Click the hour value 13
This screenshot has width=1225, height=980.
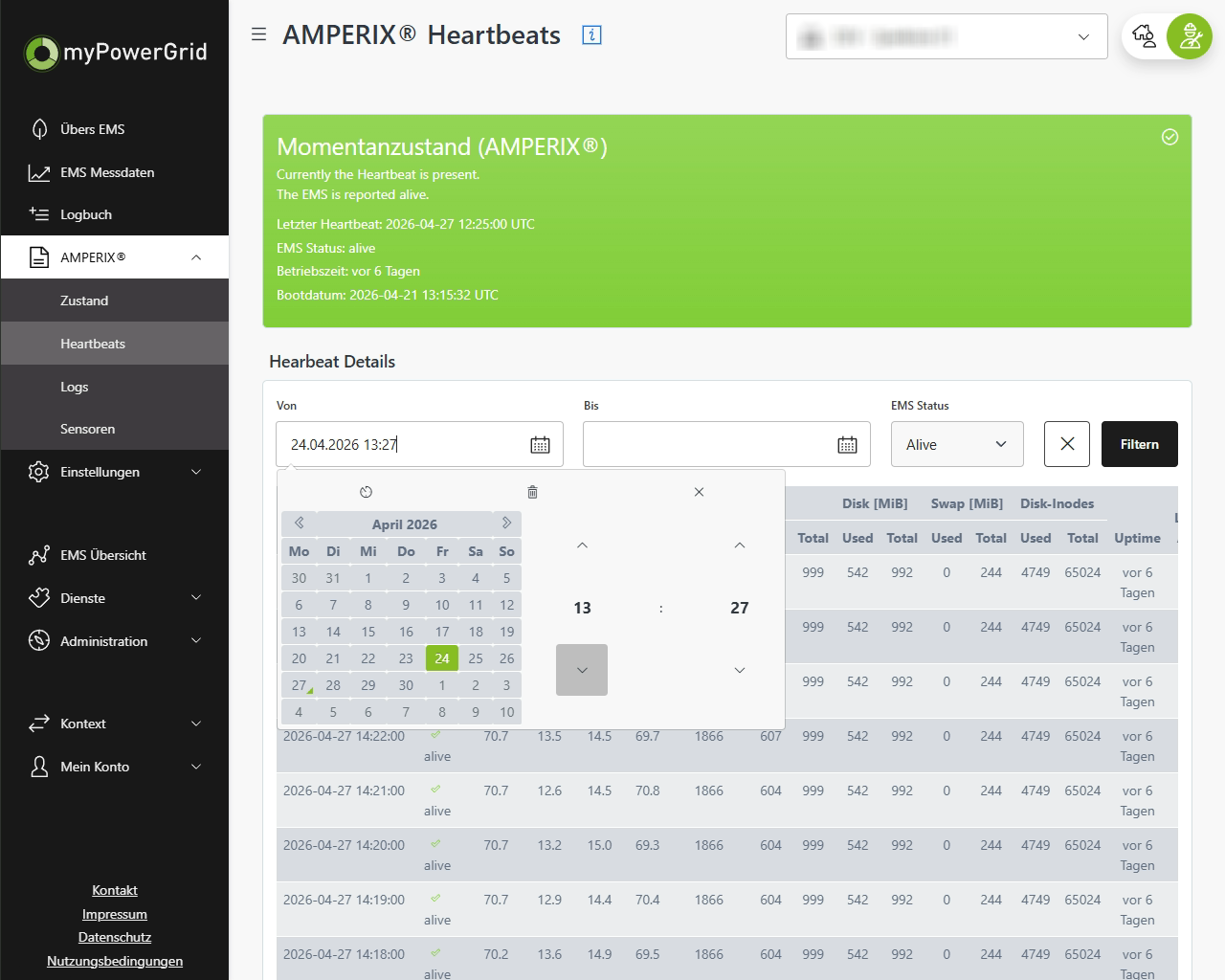[x=582, y=608]
